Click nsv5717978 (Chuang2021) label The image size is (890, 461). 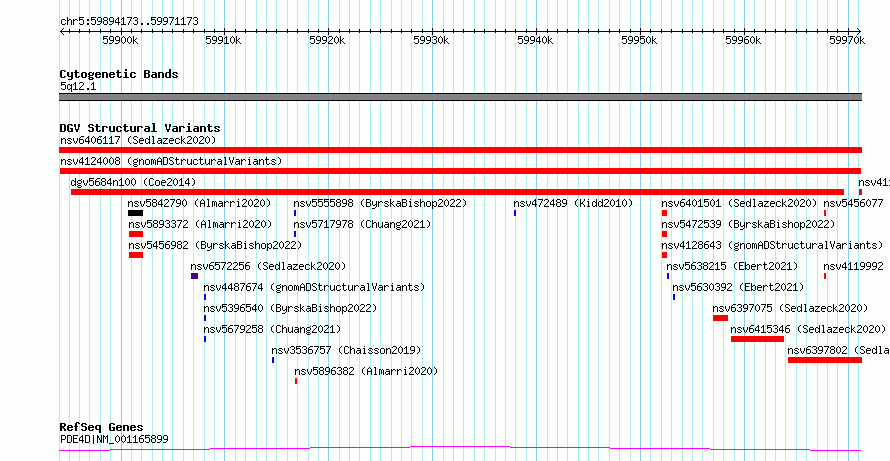click(x=362, y=224)
